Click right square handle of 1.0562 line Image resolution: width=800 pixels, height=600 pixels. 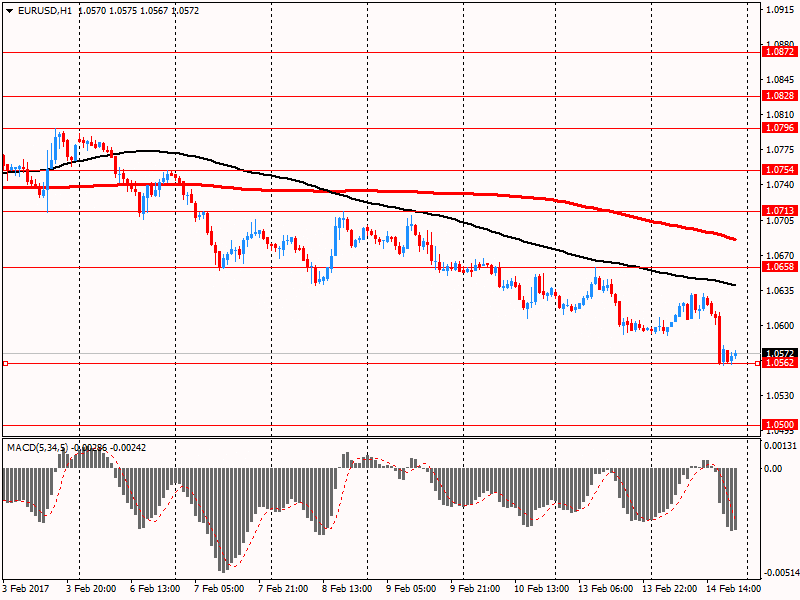757,363
